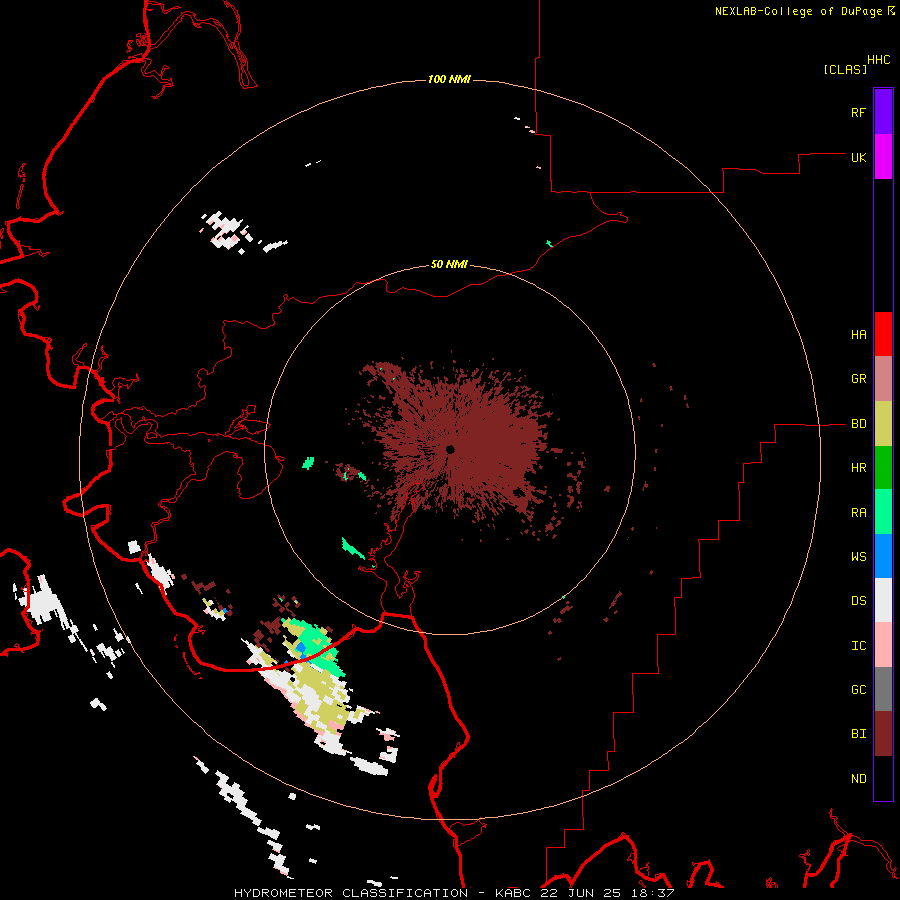
Task: Click the HR legend label
Action: (x=858, y=468)
